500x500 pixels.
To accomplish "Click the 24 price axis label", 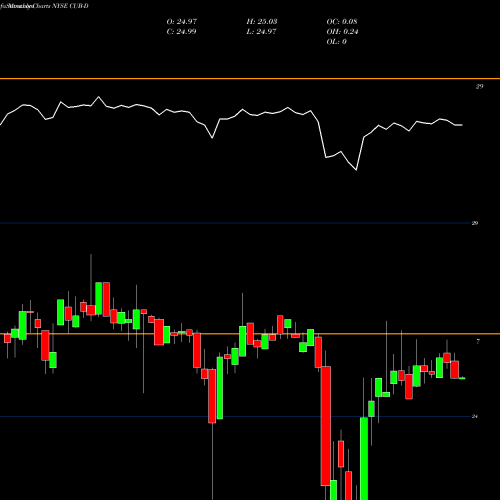I will (x=475, y=416).
